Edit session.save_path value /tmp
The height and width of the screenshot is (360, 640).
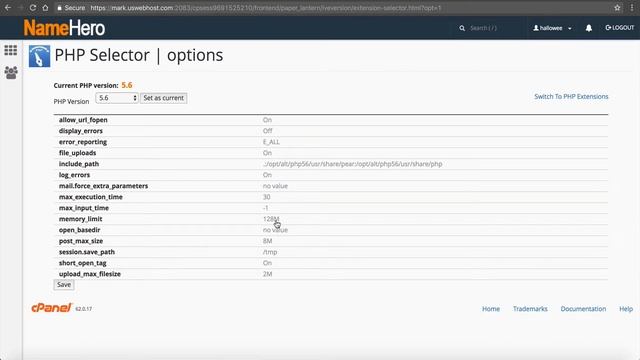pyautogui.click(x=270, y=252)
